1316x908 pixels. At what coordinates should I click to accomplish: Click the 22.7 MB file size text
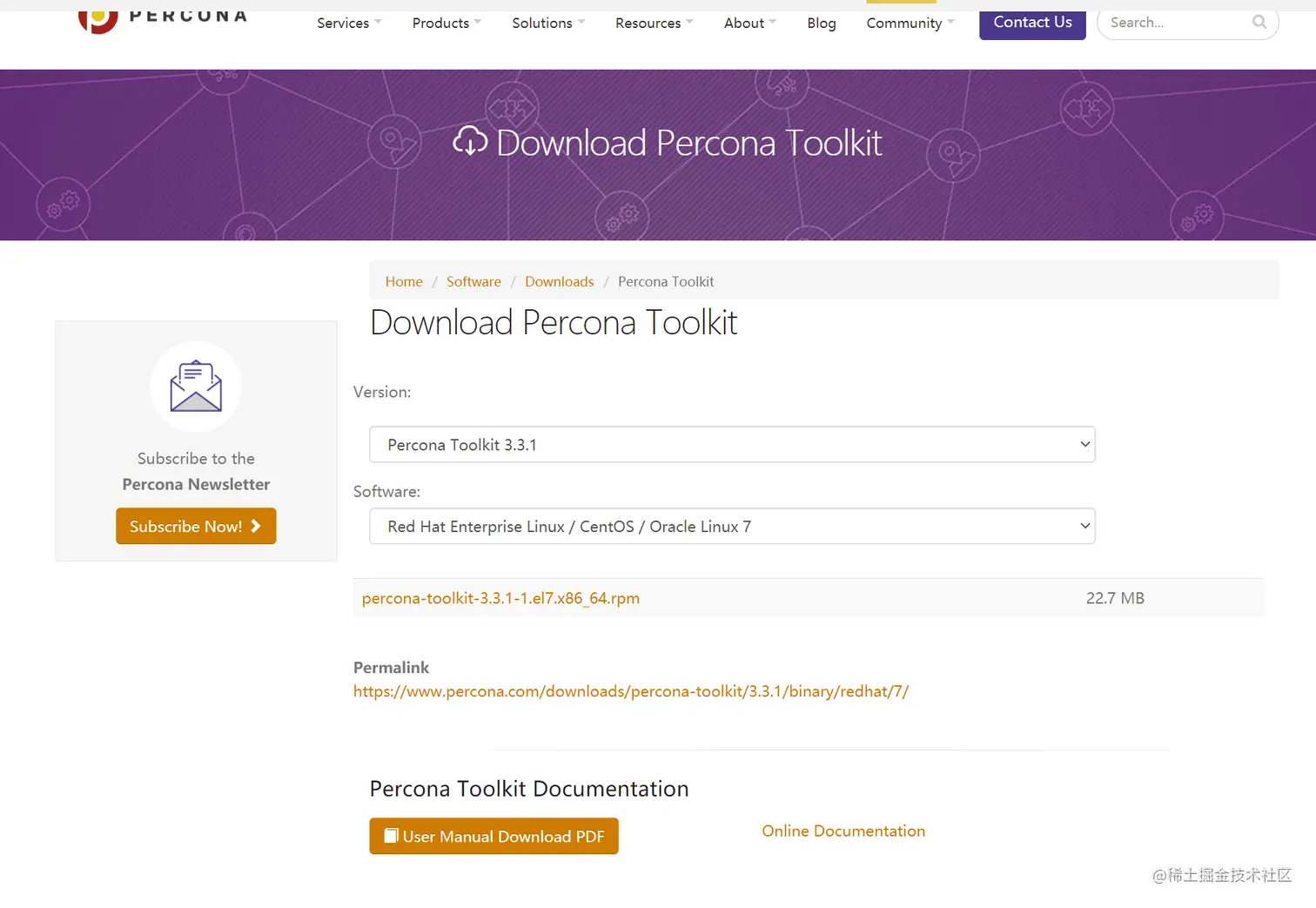point(1115,598)
